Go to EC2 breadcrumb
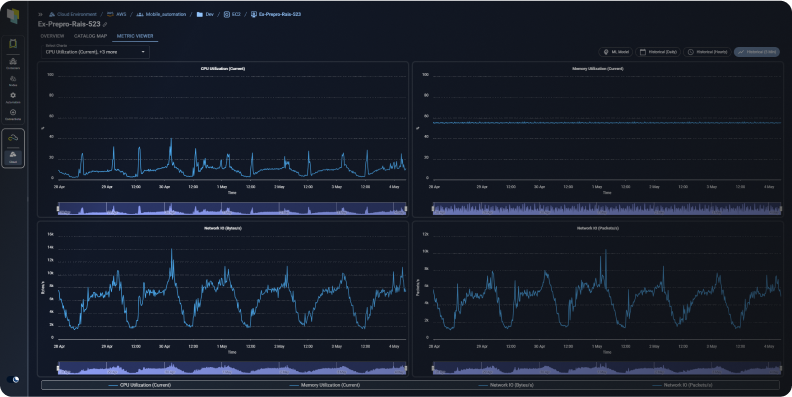The height and width of the screenshot is (397, 792). (232, 14)
